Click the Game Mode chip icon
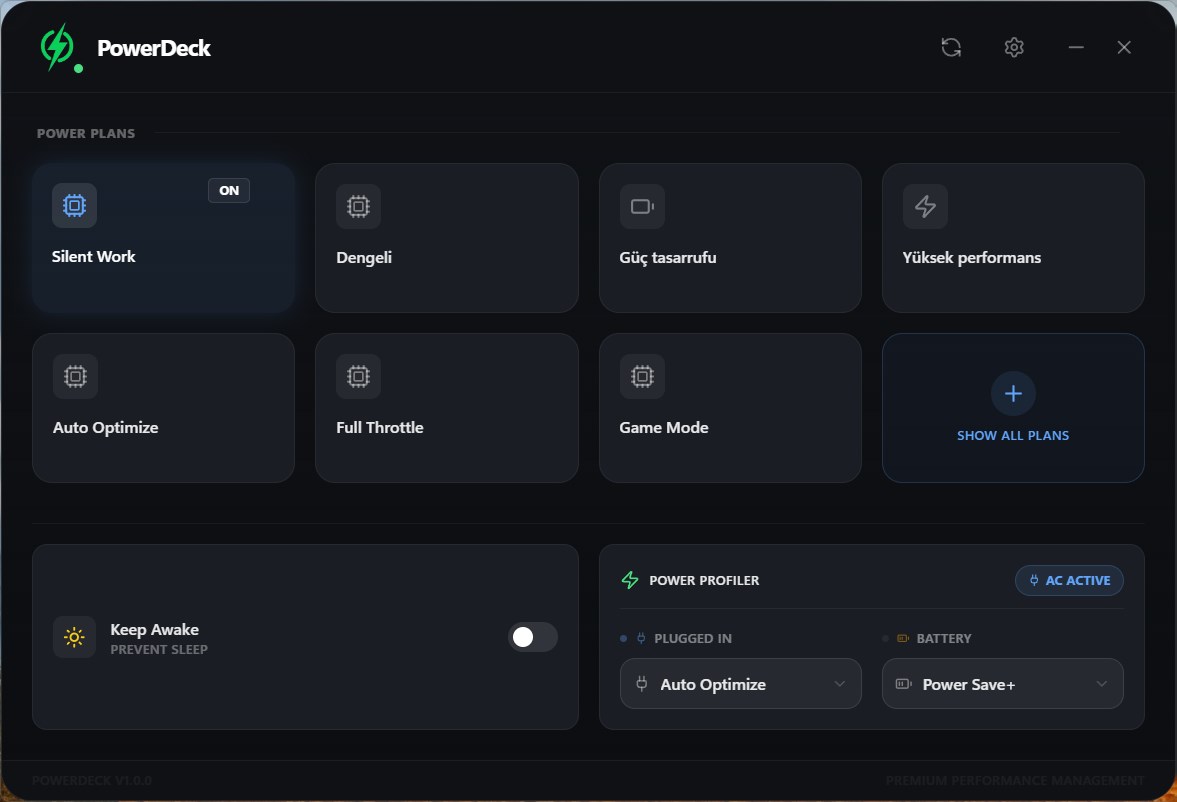1177x802 pixels. click(642, 376)
